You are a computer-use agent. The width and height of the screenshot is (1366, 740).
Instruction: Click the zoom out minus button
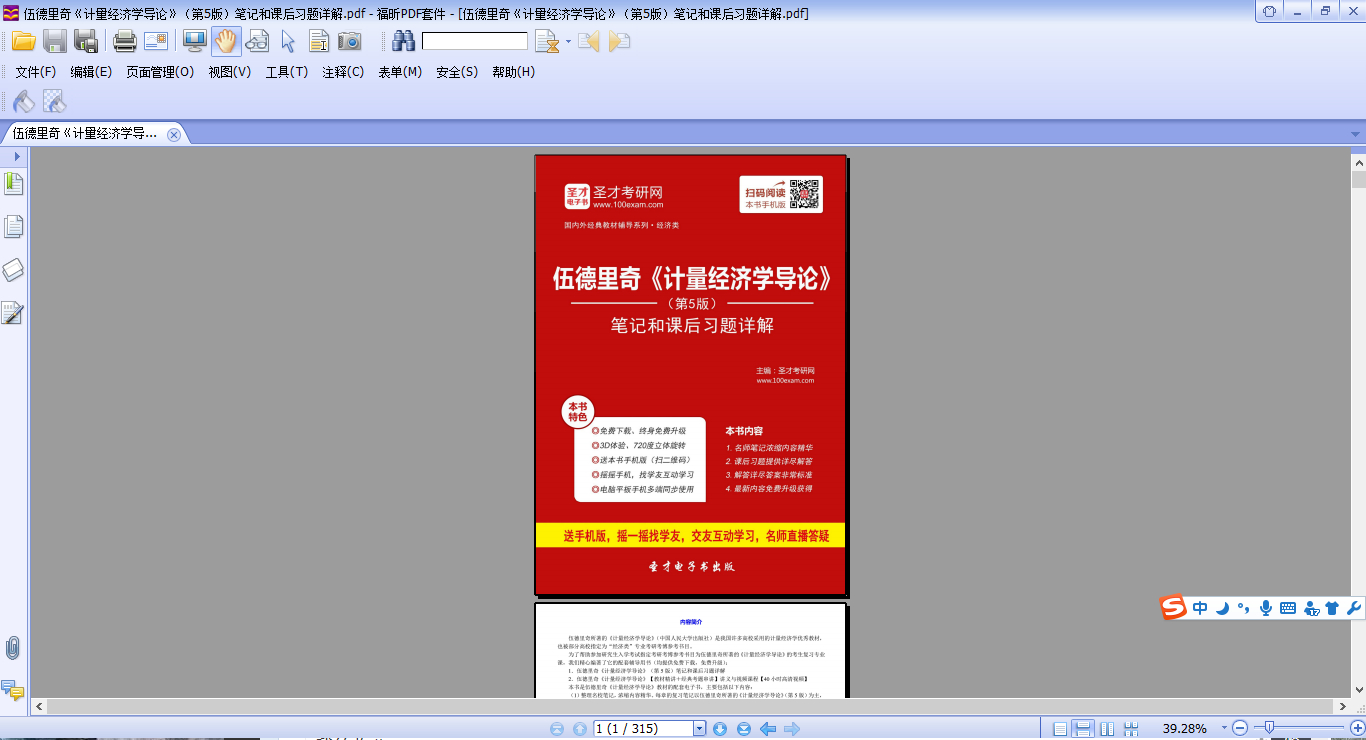[1240, 728]
